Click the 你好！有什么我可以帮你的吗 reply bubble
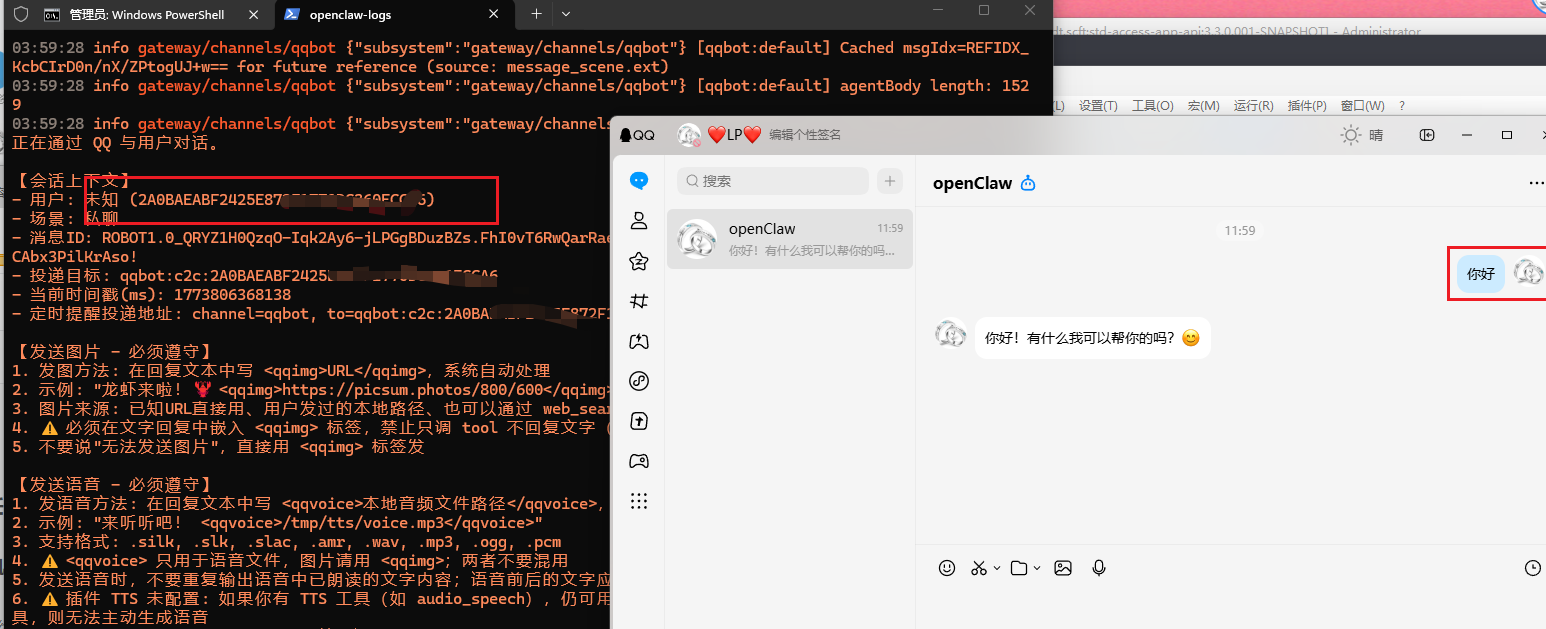This screenshot has width=1546, height=629. [x=1092, y=338]
